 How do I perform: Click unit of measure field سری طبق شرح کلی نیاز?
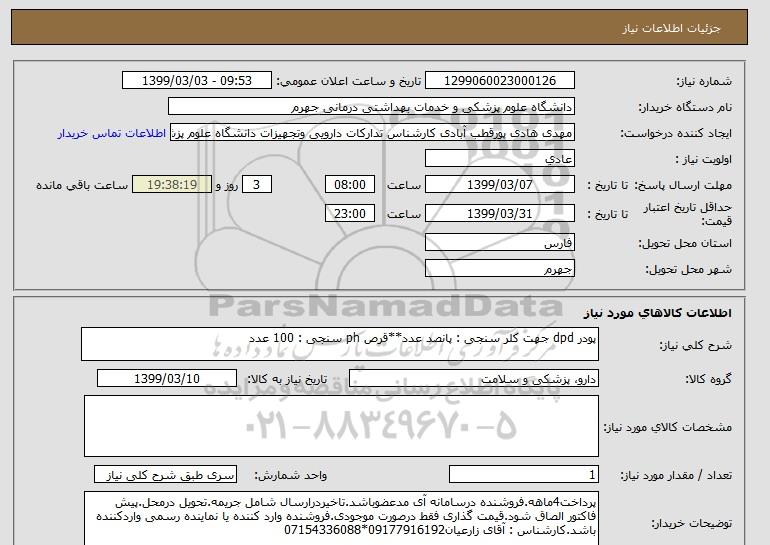coord(165,475)
